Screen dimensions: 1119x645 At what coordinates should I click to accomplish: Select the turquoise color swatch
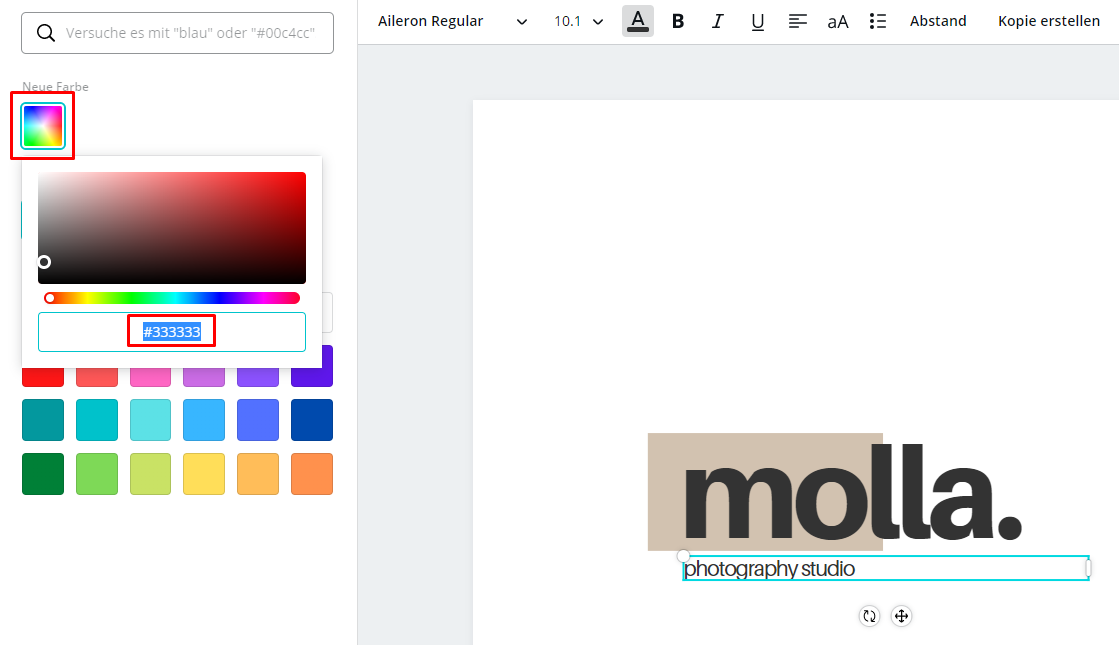click(97, 420)
